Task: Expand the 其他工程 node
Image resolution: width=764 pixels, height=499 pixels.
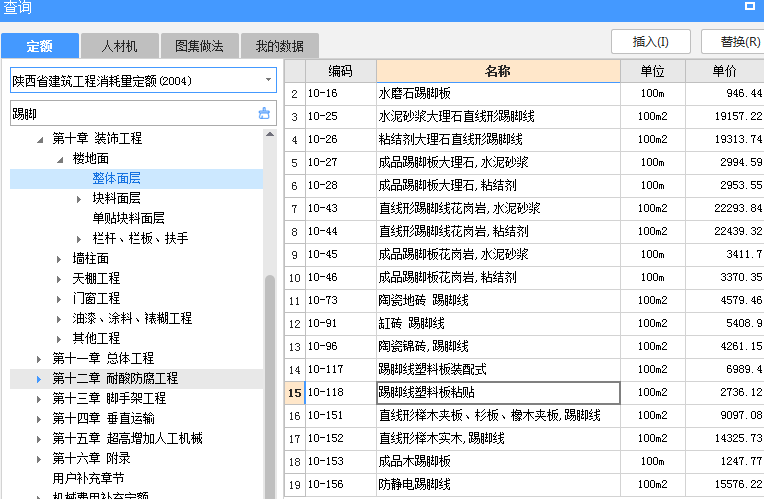Action: pos(59,339)
